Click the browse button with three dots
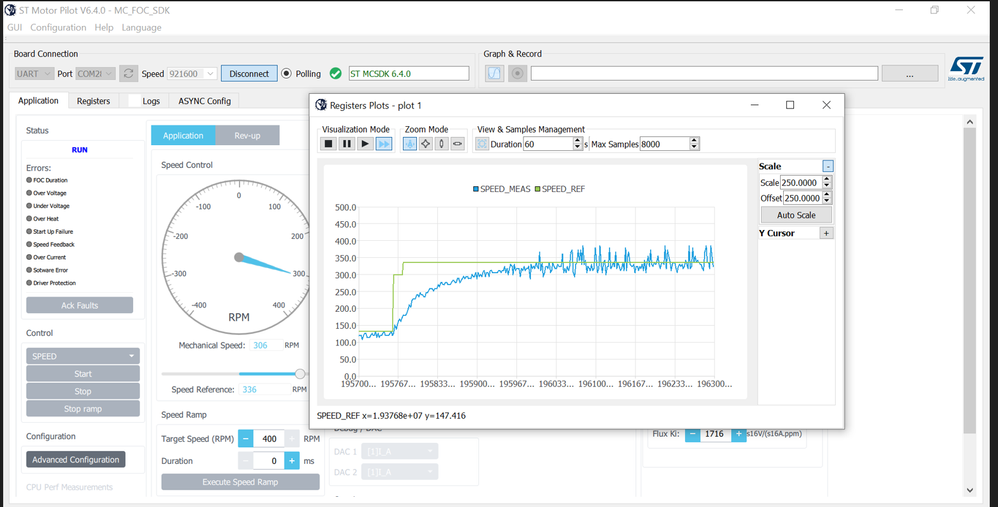Image resolution: width=998 pixels, height=507 pixels. tap(910, 74)
